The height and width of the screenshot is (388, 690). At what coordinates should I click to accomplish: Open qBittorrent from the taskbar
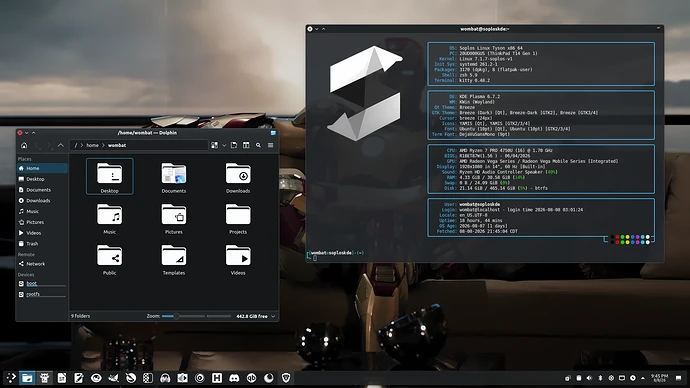[x=251, y=377]
